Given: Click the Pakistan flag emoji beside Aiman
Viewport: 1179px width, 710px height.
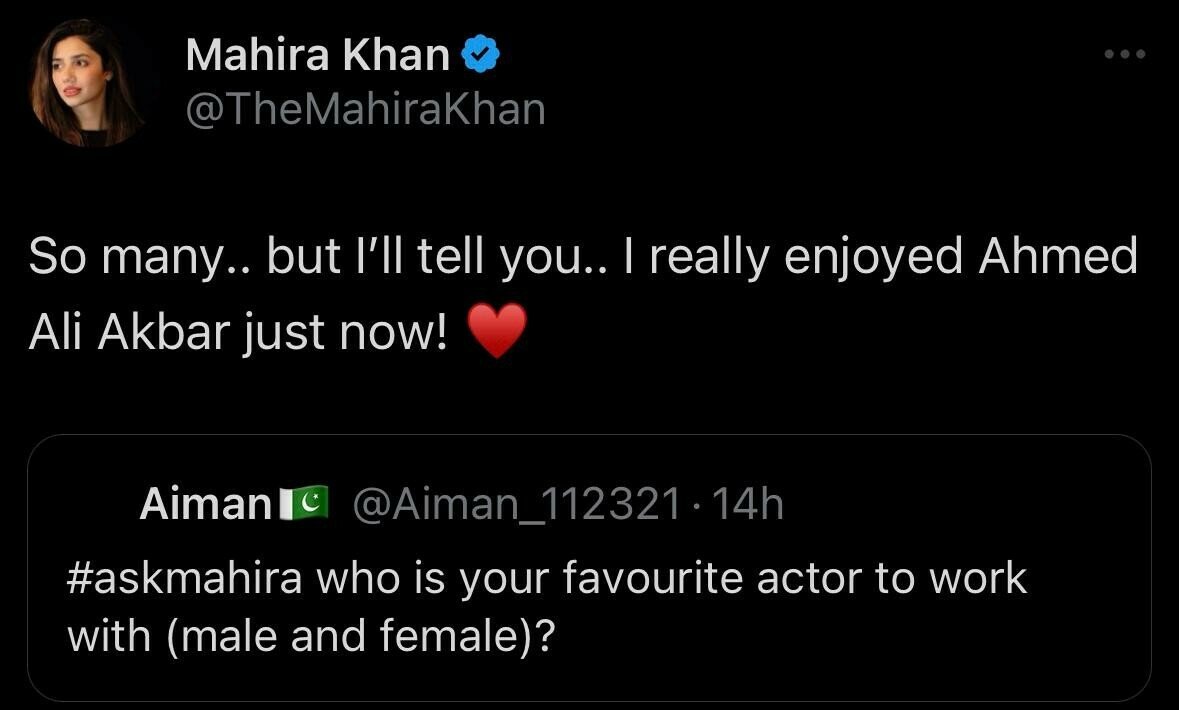Looking at the screenshot, I should (x=304, y=504).
